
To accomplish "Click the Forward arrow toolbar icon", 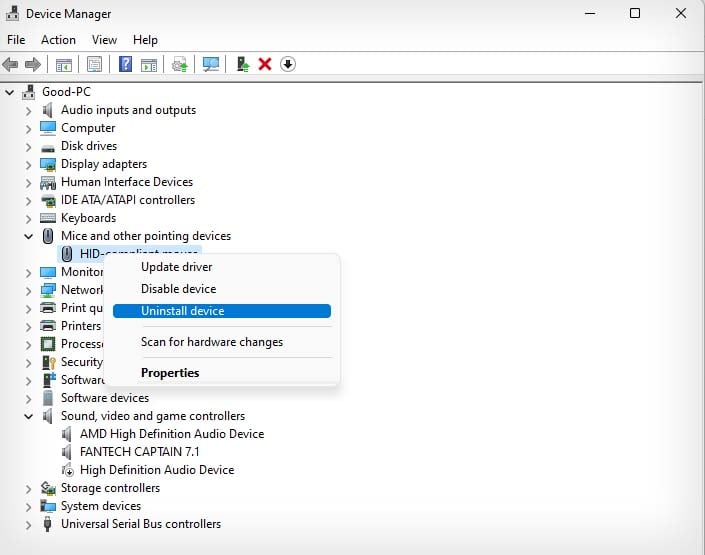I will click(x=33, y=65).
